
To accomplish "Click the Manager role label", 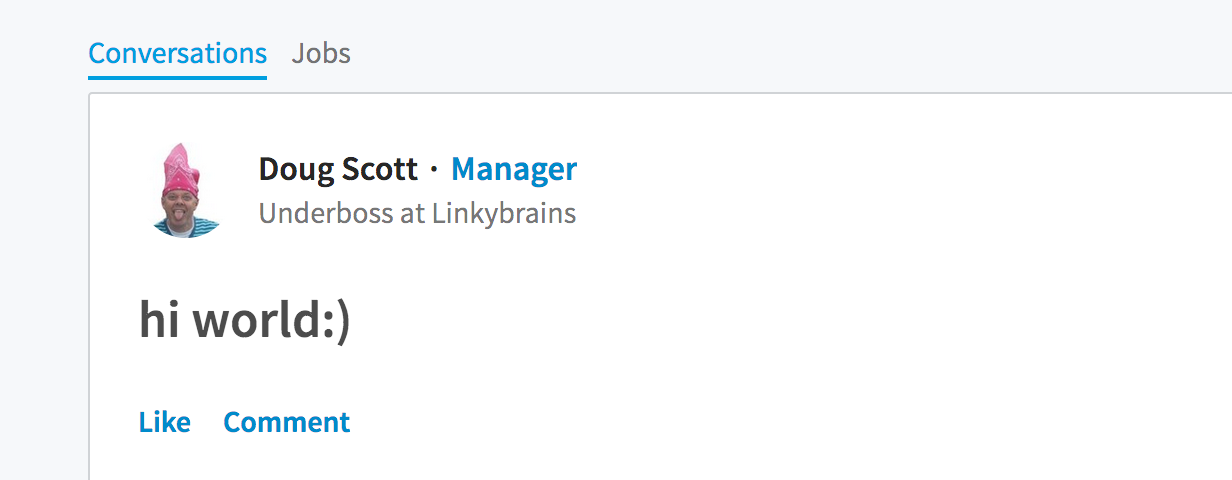I will (x=514, y=169).
